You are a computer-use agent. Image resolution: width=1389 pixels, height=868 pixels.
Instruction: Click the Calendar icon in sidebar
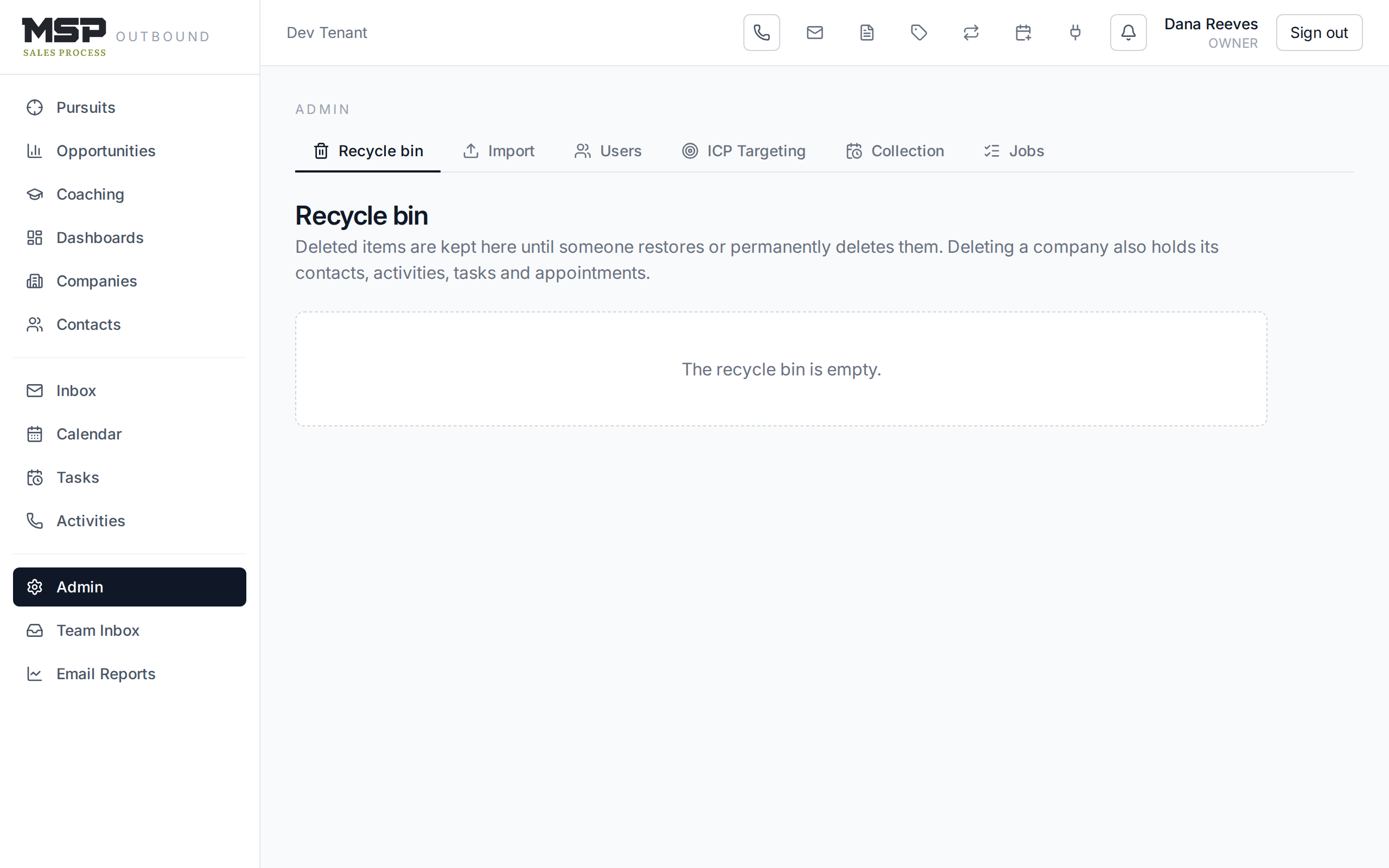35,434
